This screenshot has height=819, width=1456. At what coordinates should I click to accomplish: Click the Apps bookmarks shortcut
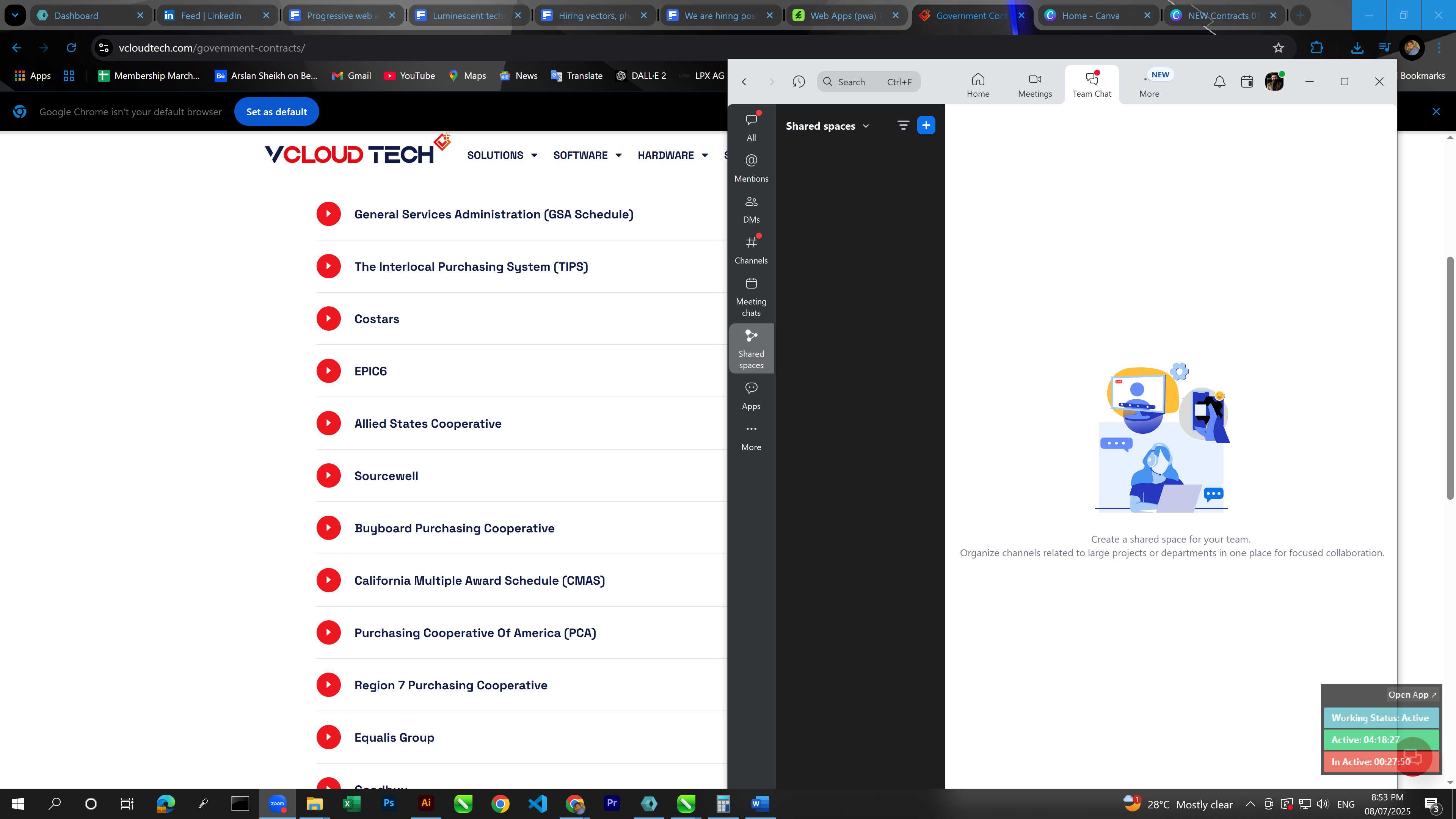pos(32,76)
